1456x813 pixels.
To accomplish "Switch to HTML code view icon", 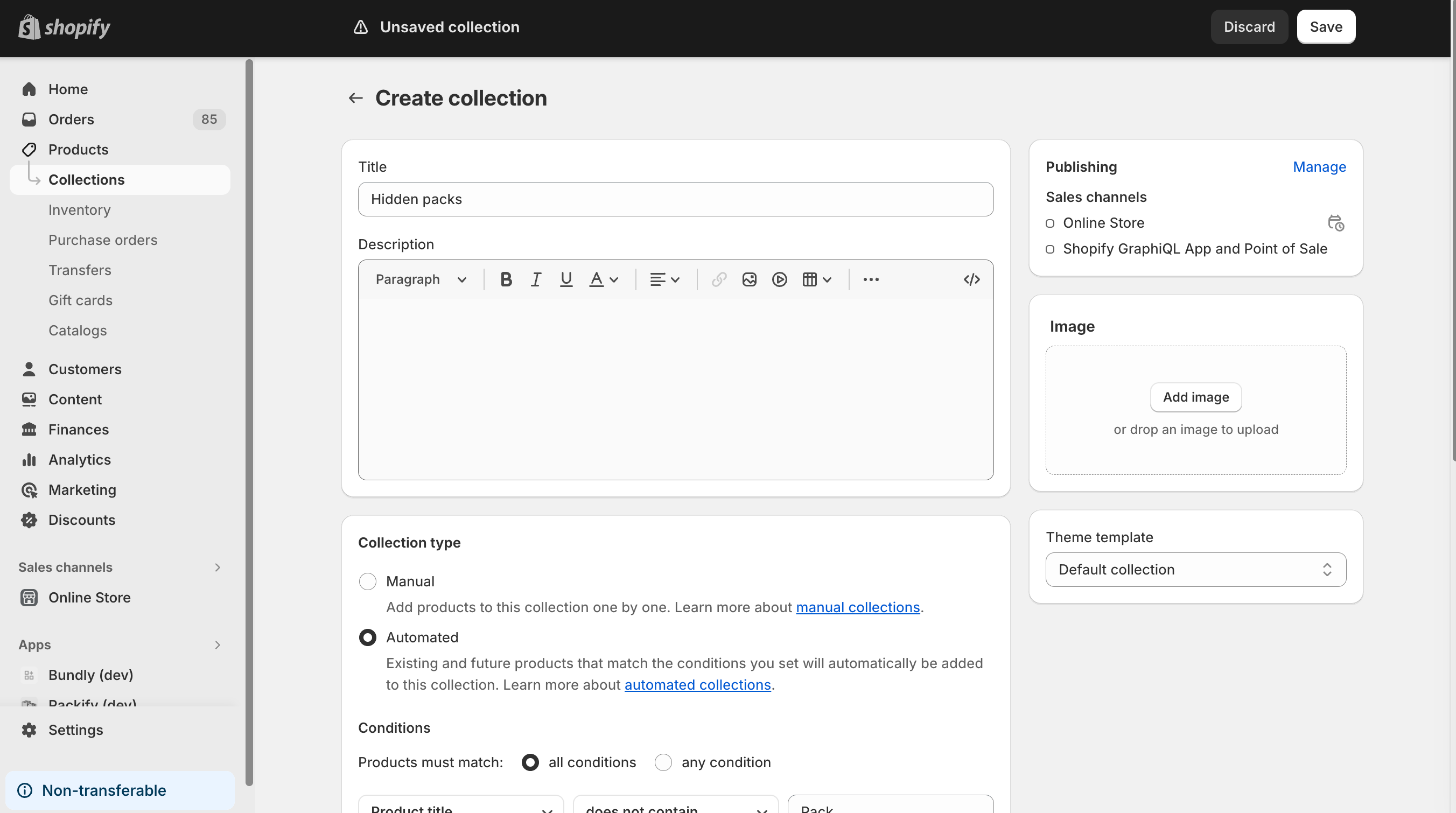I will 971,279.
